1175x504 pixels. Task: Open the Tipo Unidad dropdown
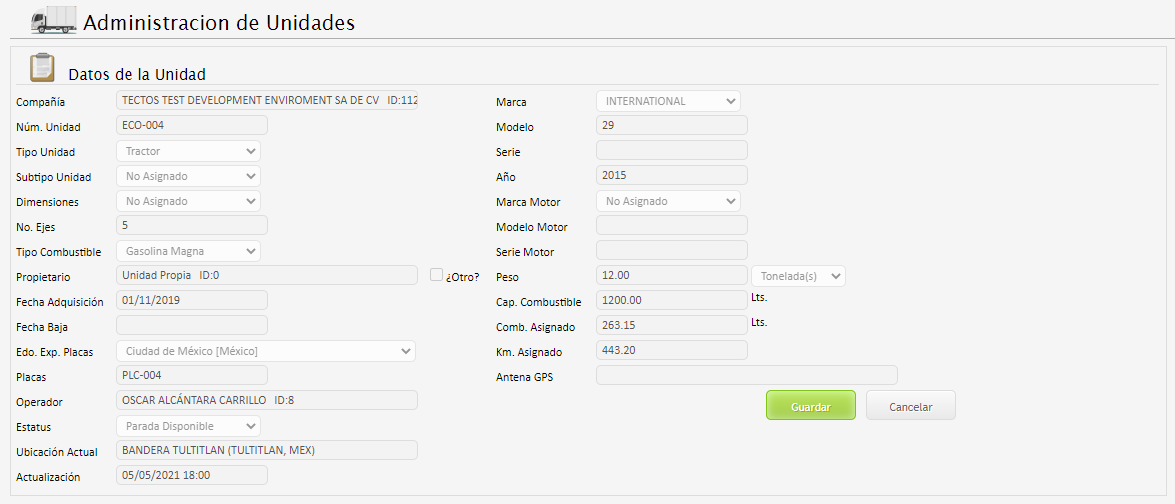tap(188, 151)
